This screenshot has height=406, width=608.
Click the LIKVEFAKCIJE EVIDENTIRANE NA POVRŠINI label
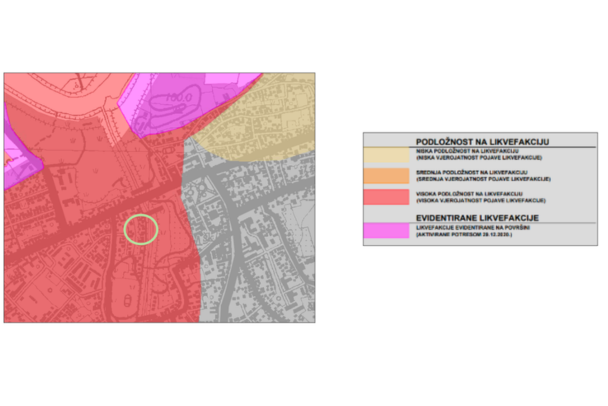click(473, 228)
